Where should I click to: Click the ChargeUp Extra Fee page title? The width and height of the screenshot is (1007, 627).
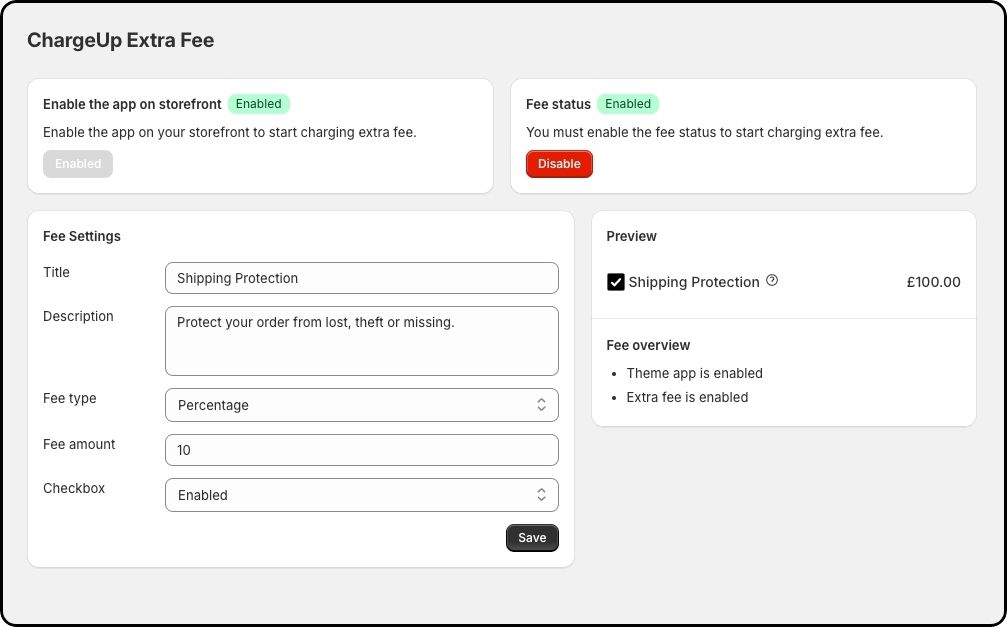(x=120, y=40)
